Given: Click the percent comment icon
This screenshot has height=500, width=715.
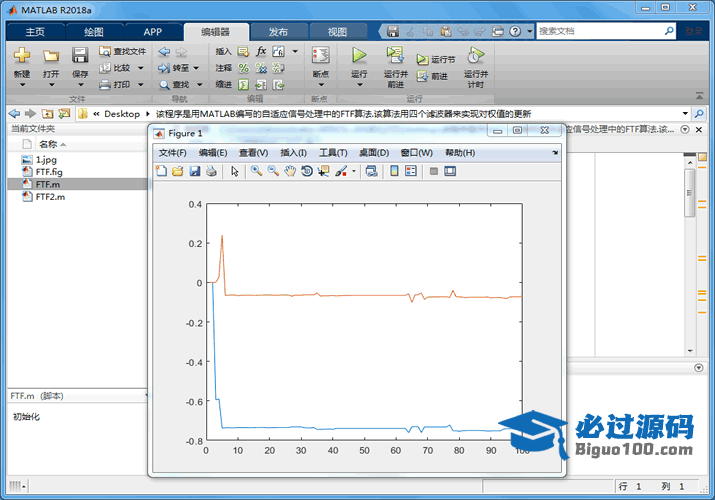Looking at the screenshot, I should pos(244,68).
